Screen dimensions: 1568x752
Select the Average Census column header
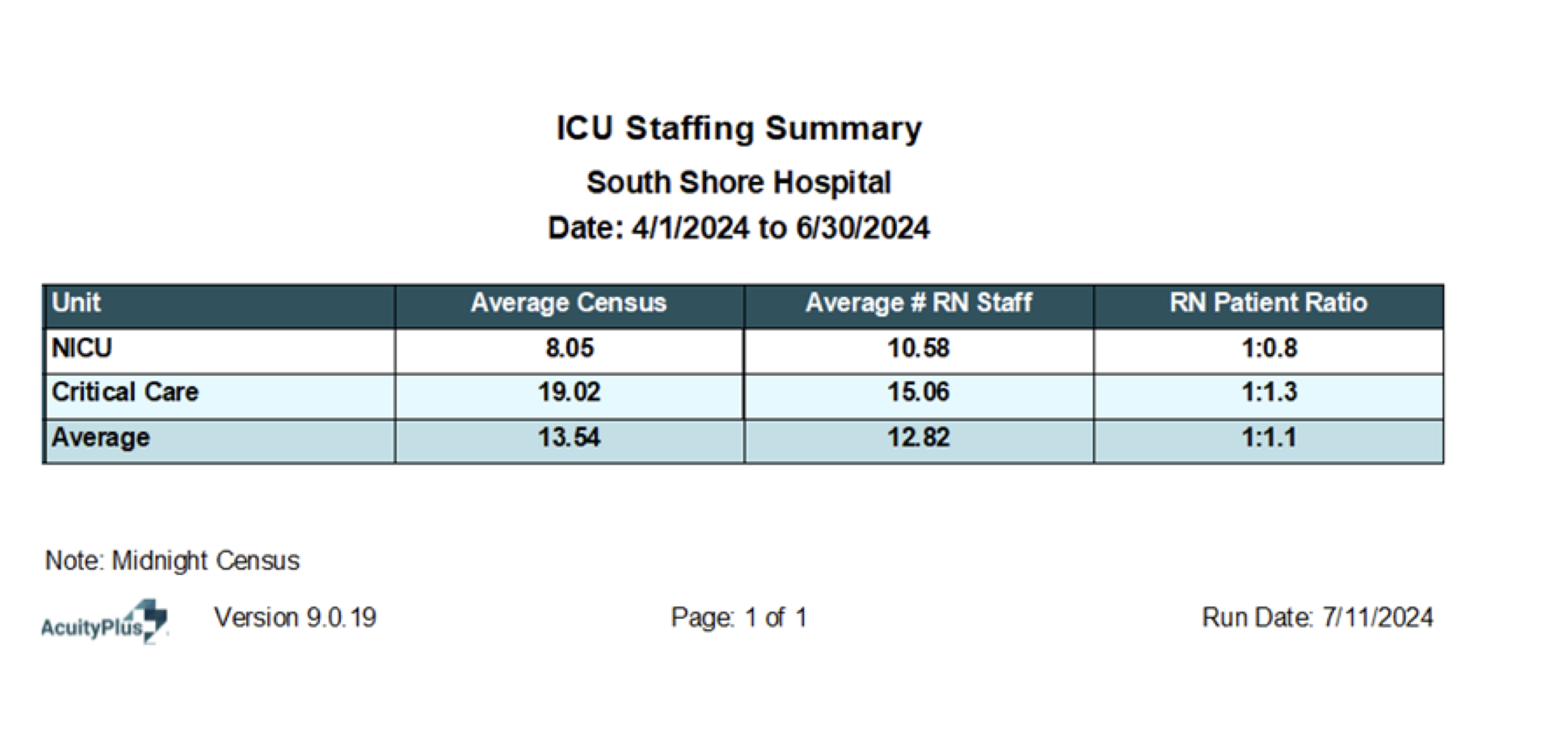[568, 303]
